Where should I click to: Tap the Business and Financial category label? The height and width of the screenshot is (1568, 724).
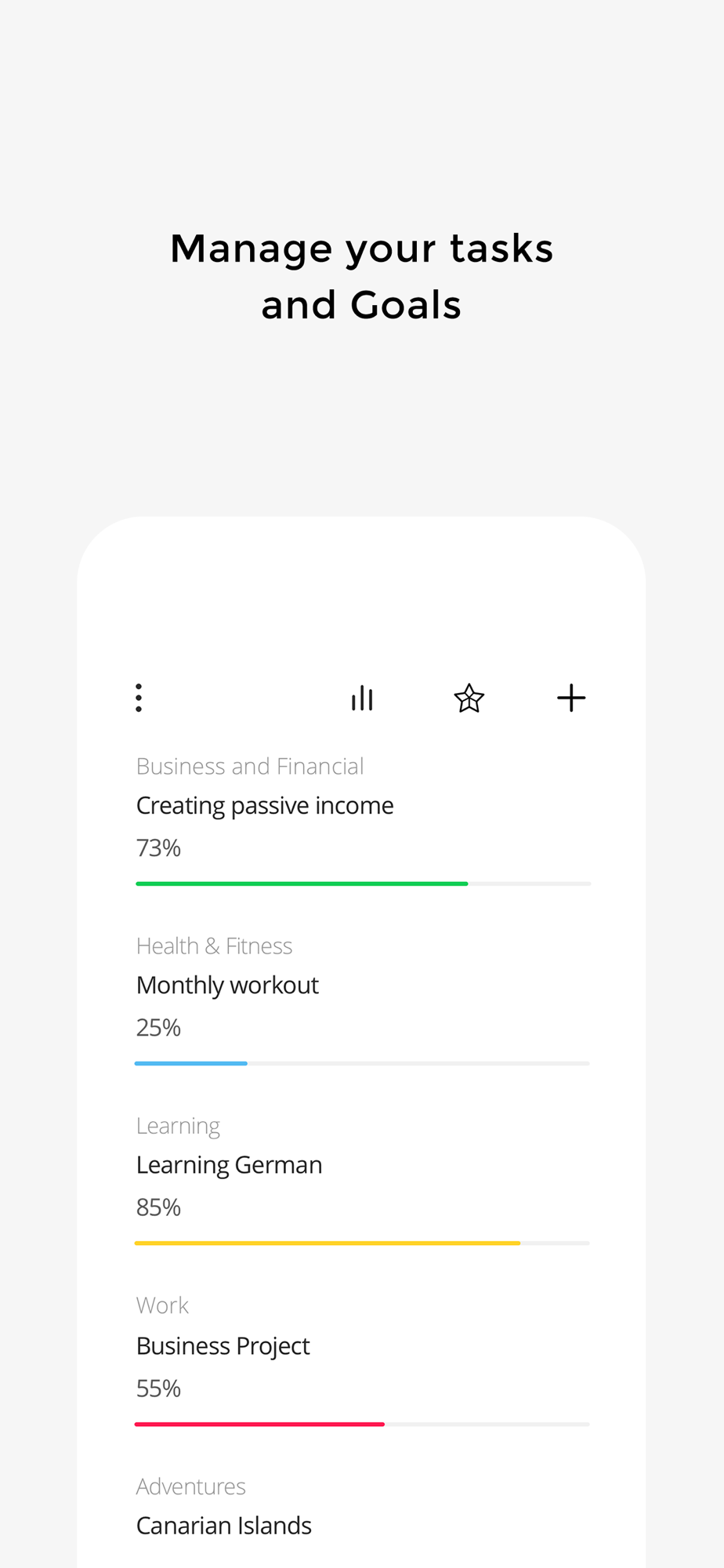click(x=250, y=766)
